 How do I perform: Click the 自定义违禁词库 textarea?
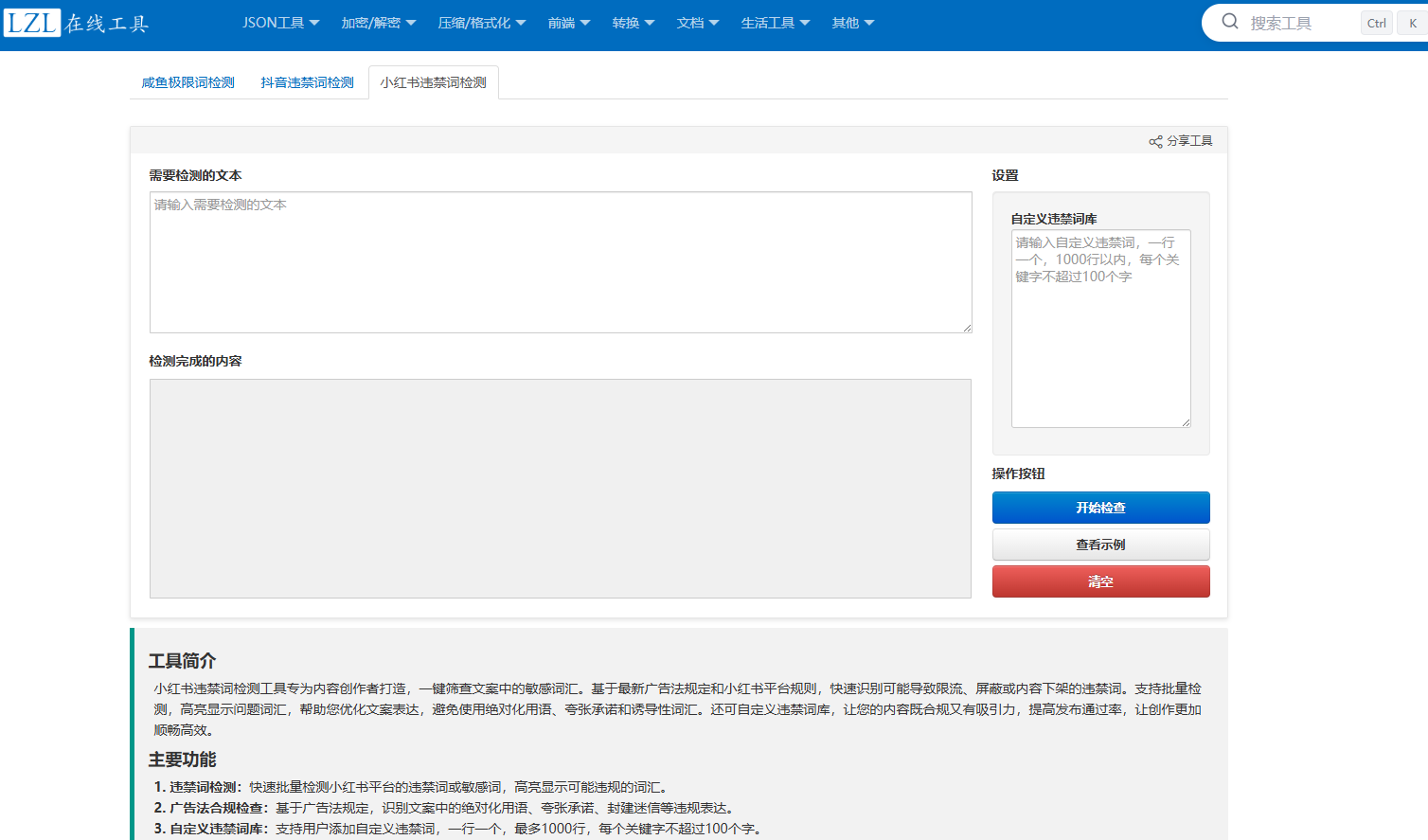(x=1100, y=329)
